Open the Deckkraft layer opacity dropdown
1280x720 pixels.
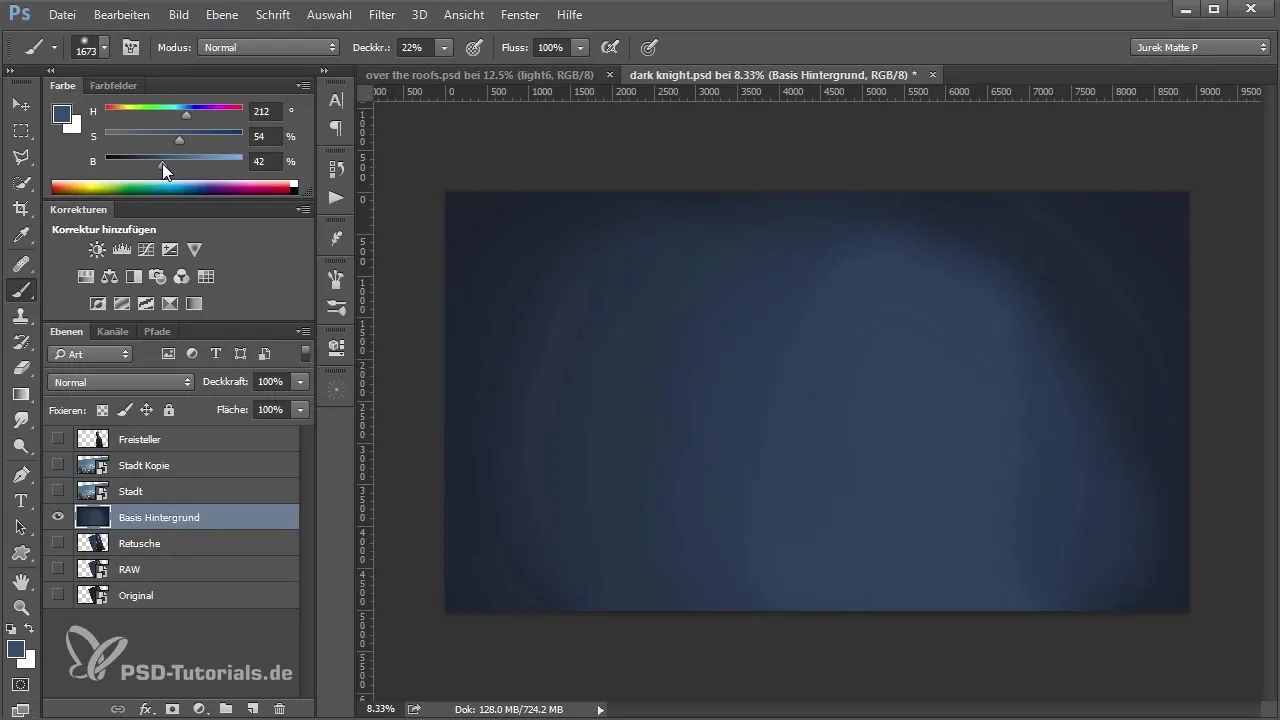[x=300, y=382]
